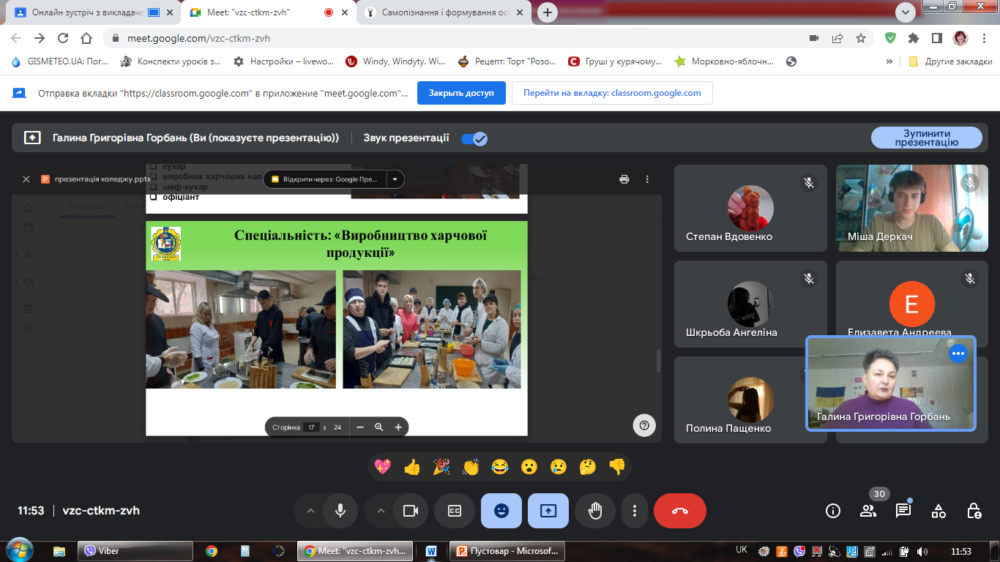Send the thumbs down reaction
This screenshot has width=1000, height=562.
pyautogui.click(x=617, y=467)
